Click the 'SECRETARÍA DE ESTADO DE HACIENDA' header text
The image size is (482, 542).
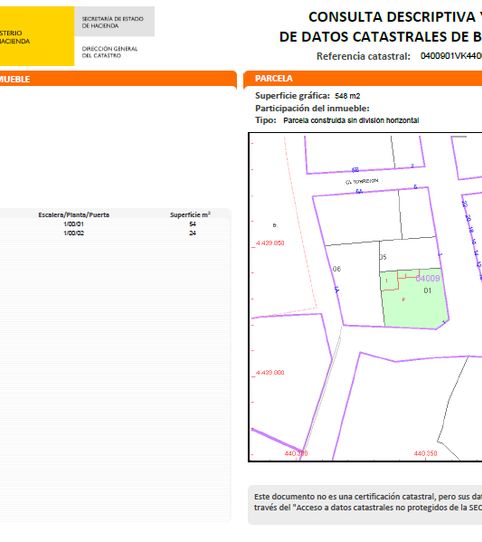[112, 22]
